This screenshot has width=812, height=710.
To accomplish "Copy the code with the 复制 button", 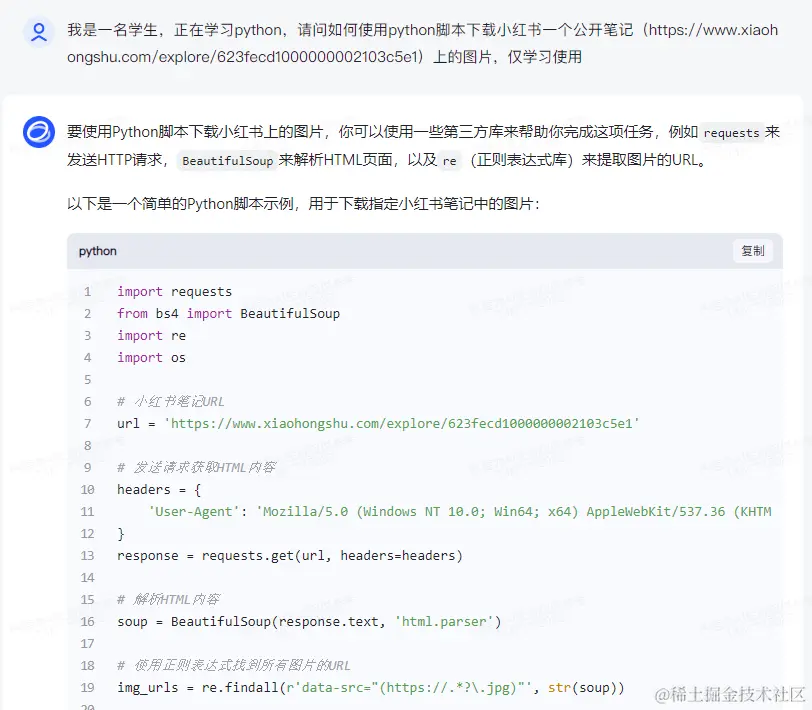I will 752,251.
